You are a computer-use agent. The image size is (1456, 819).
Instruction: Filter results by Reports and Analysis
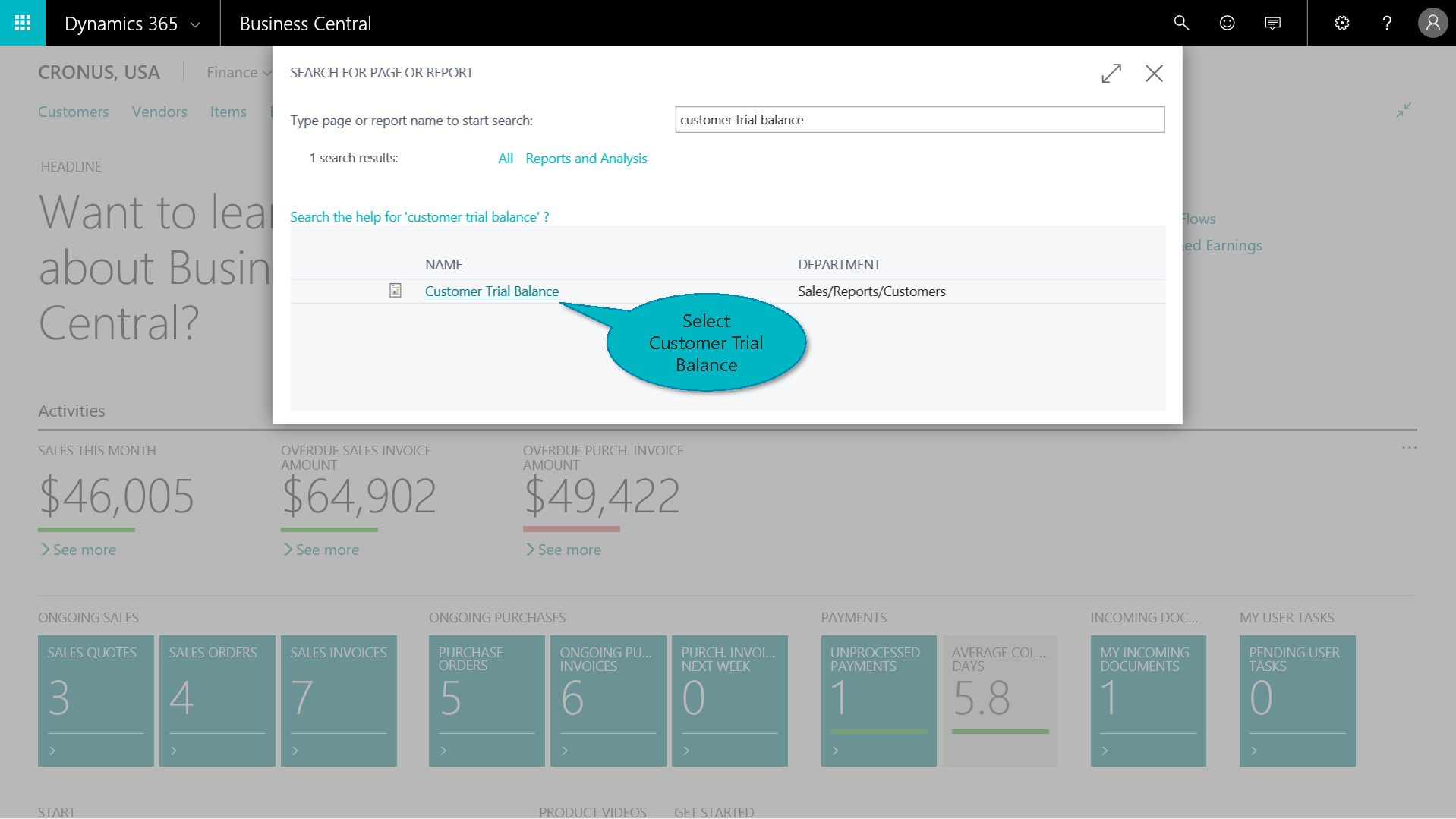[x=585, y=159]
